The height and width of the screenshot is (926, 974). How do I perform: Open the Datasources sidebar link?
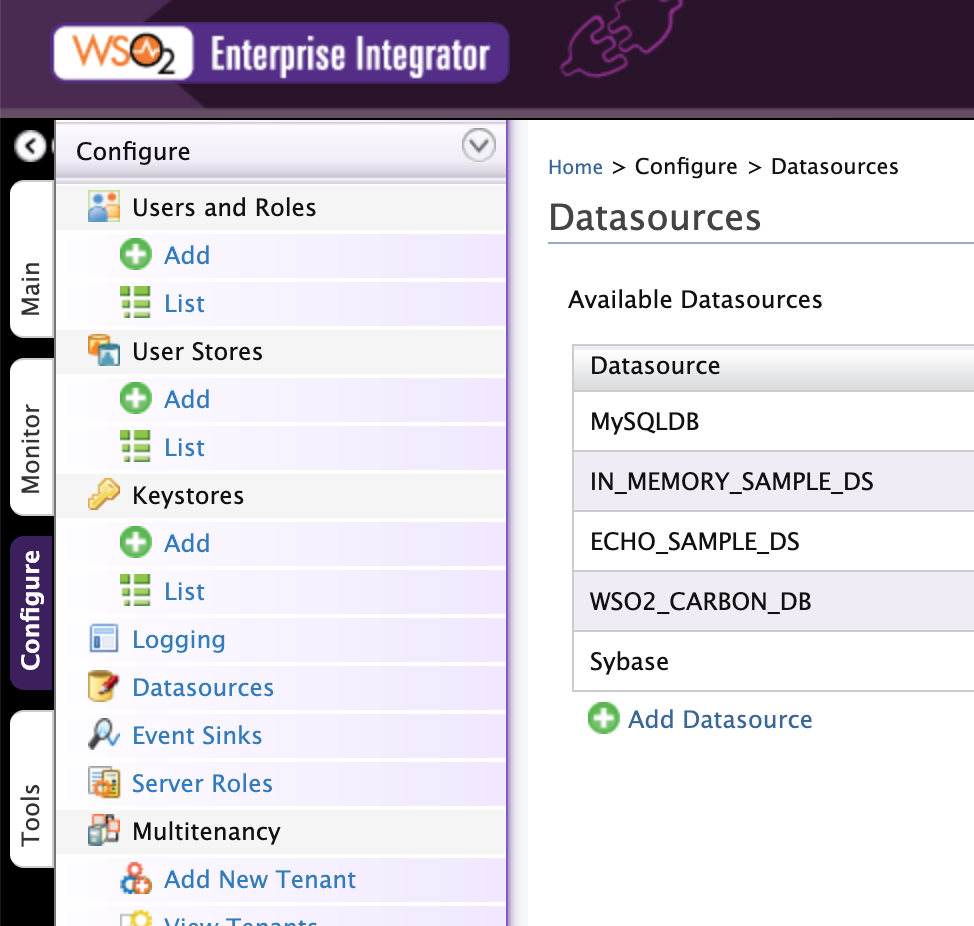click(203, 688)
